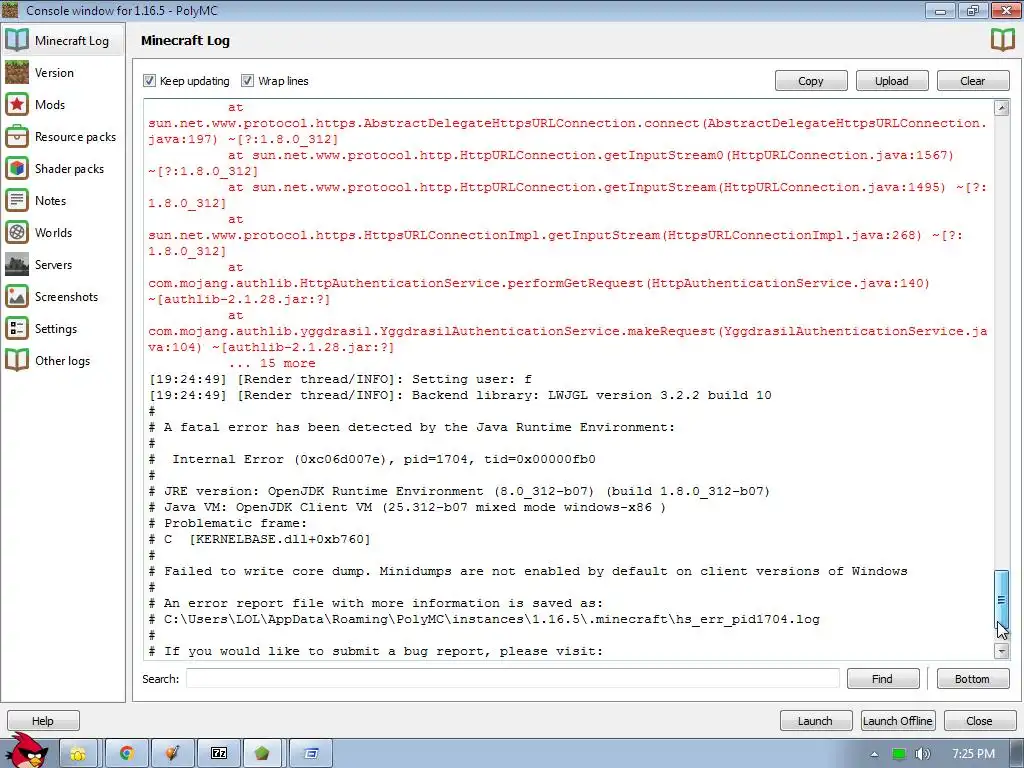1024x768 pixels.
Task: Select Worlds tab label
Action: click(54, 232)
